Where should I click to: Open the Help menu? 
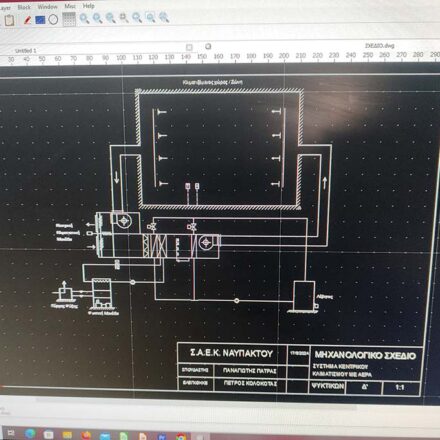pos(88,6)
